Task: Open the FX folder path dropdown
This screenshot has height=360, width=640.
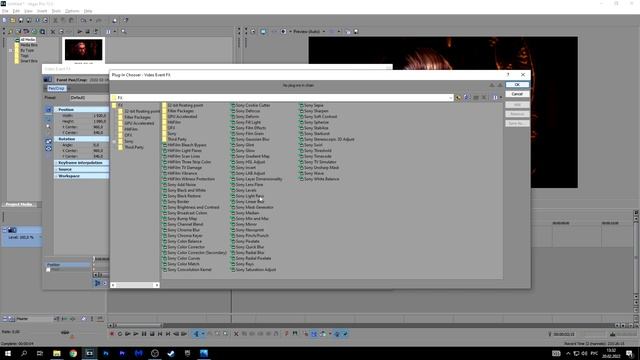Action: tap(451, 98)
